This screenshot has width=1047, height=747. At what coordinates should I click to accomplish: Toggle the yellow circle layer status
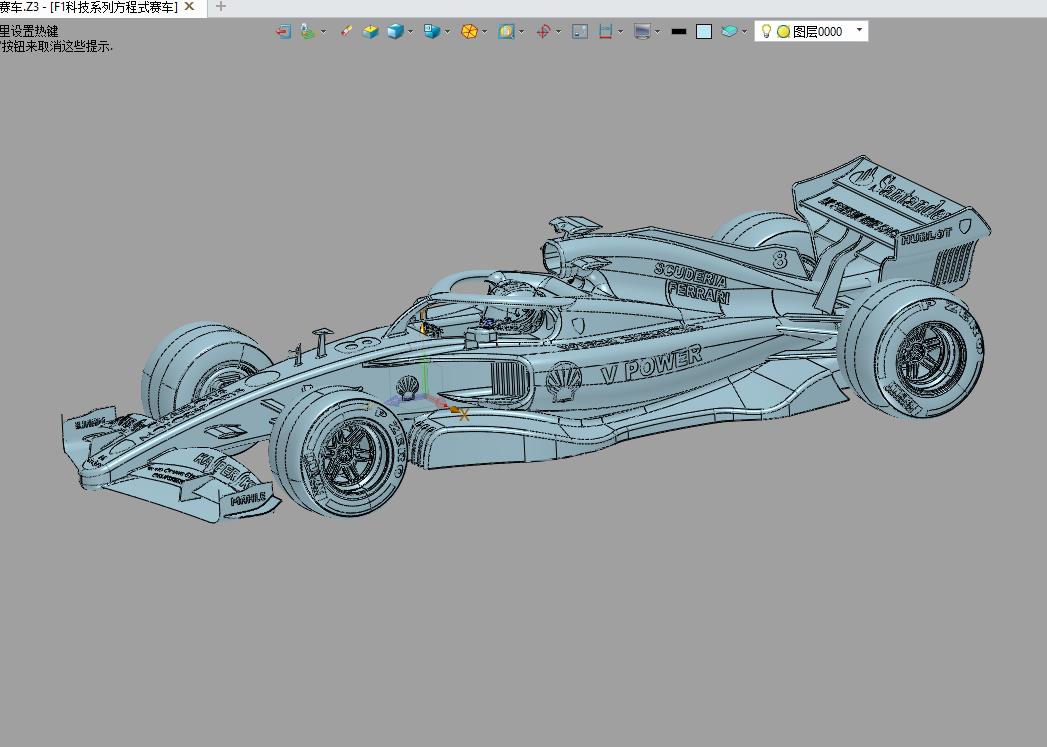point(783,32)
